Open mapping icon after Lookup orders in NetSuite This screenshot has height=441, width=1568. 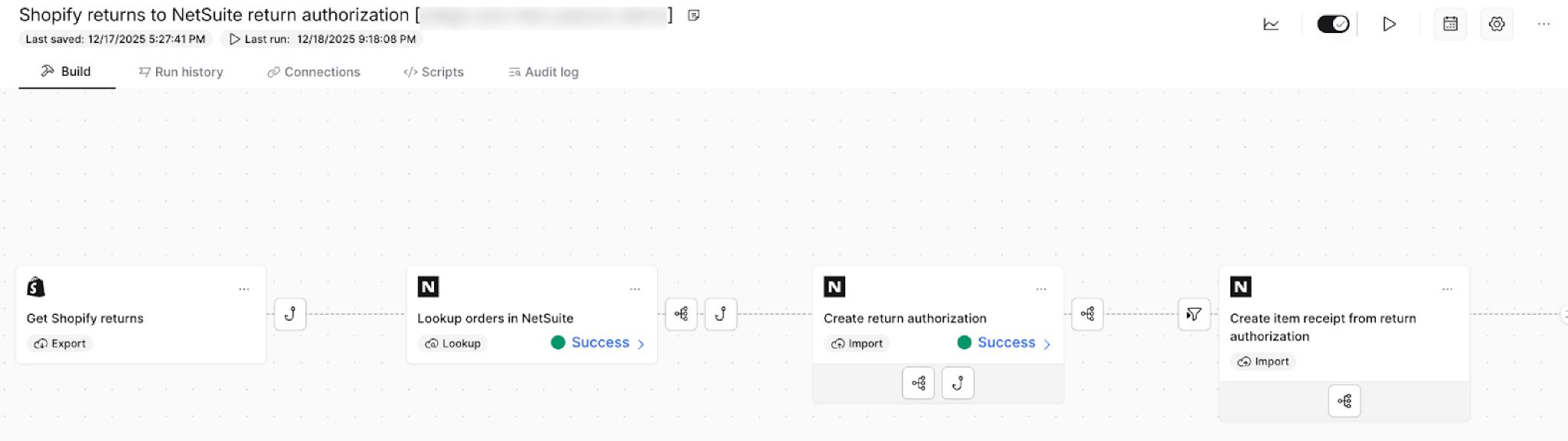click(681, 314)
